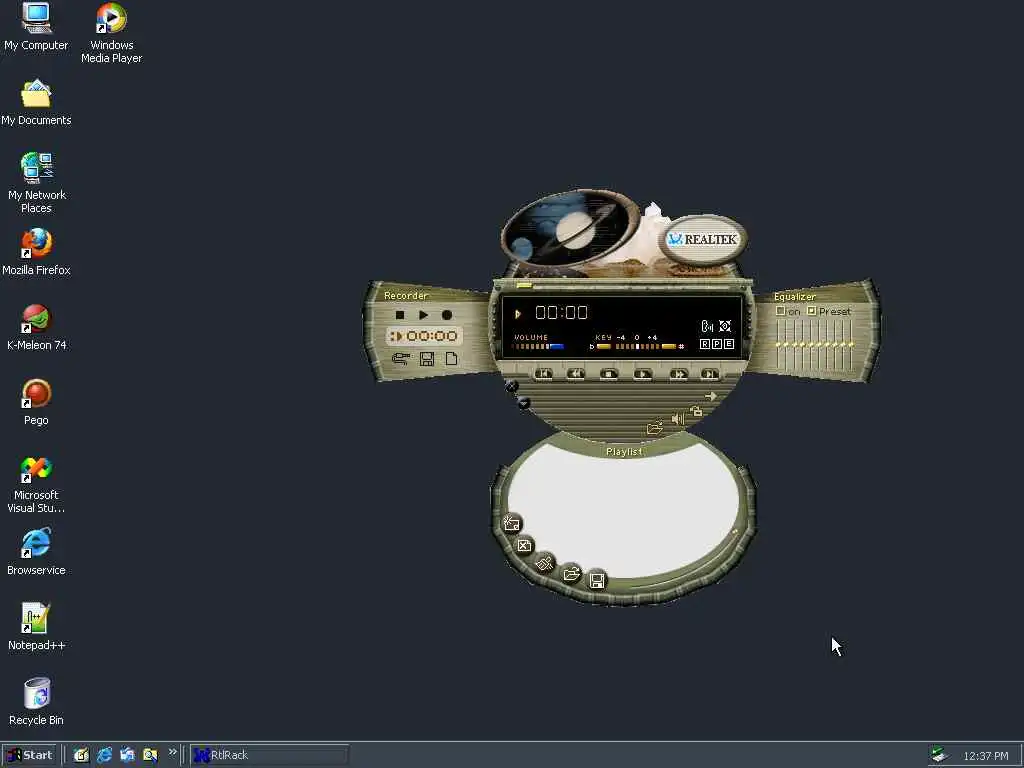Clear the playlist with the brush icon
Viewport: 1024px width, 768px height.
(x=544, y=563)
